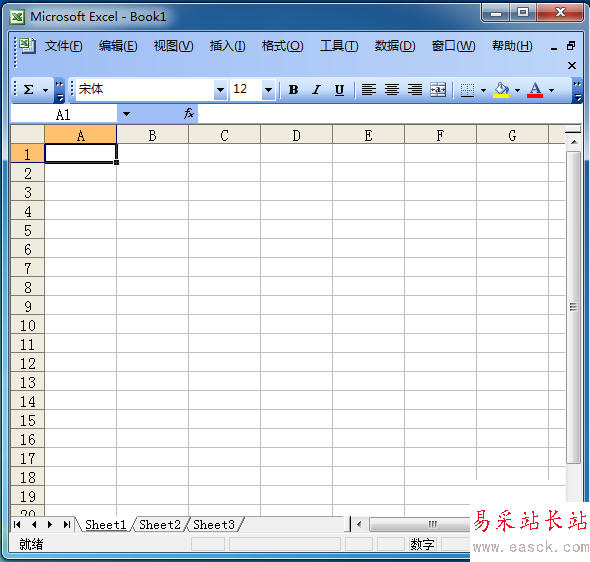590x562 pixels.
Task: Close the workbook with the X
Action: [x=572, y=65]
